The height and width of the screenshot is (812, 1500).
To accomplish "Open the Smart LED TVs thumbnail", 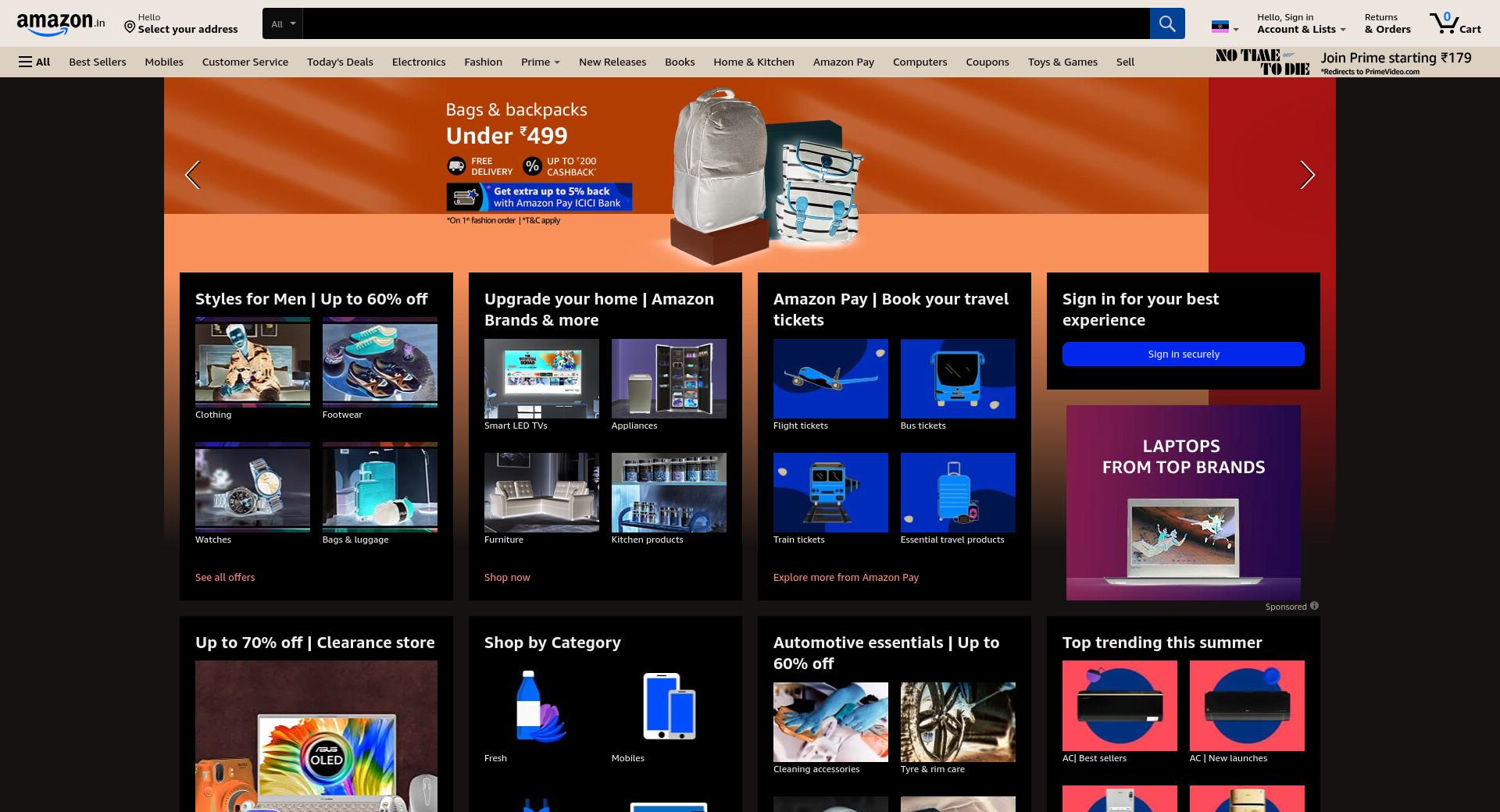I will point(541,379).
